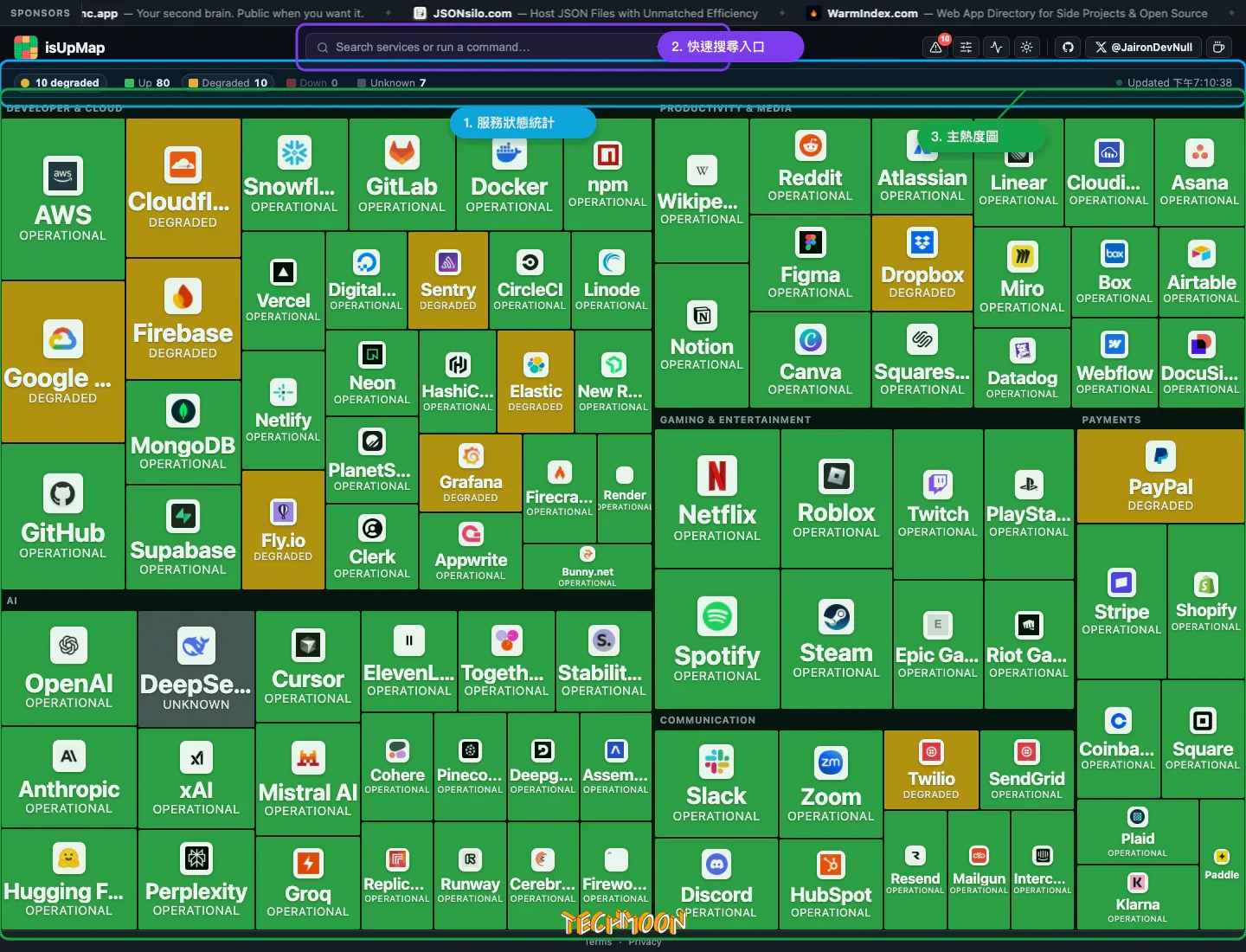Click the Sentry logo icon

point(447,262)
